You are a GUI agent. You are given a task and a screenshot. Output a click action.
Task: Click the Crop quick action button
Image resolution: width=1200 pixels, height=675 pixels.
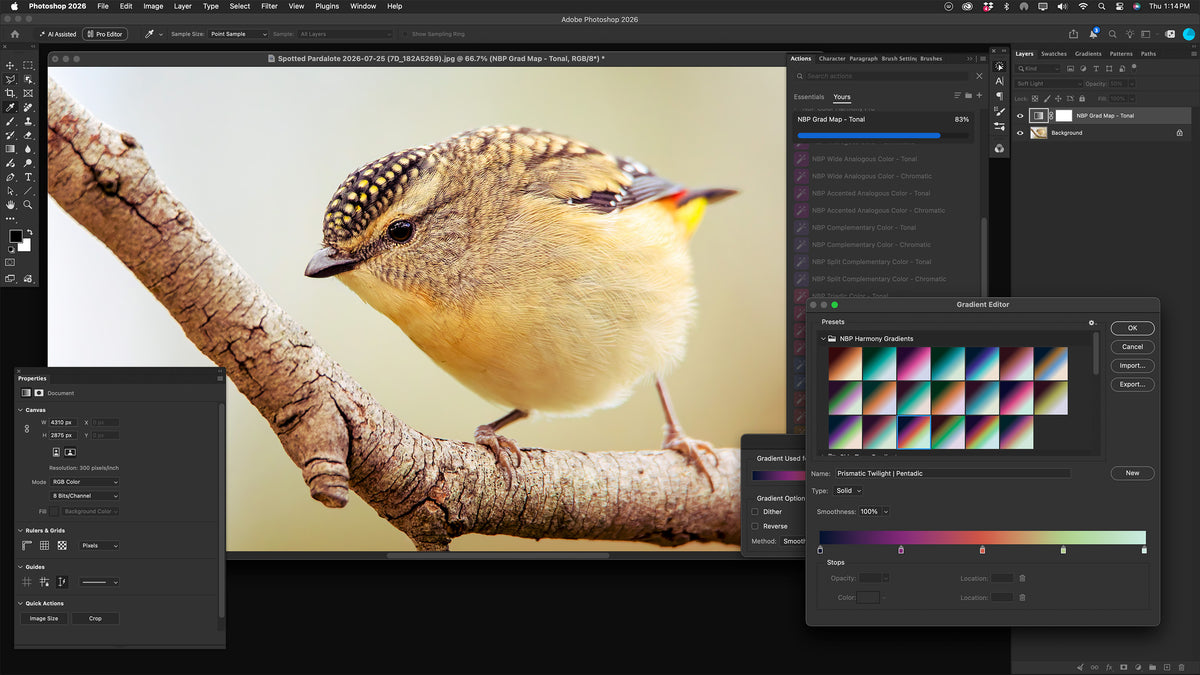point(95,619)
